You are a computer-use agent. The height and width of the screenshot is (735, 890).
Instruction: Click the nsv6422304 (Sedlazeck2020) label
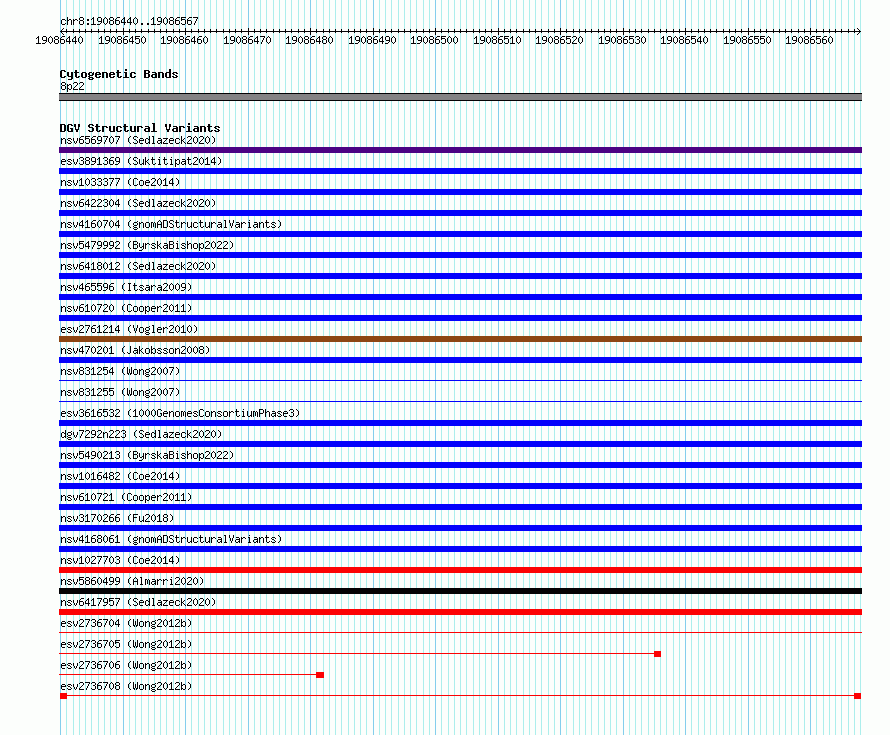coord(138,203)
